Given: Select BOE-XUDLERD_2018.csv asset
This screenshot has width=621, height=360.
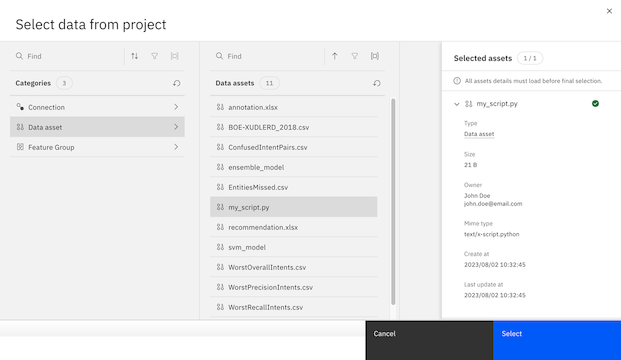Looking at the screenshot, I should [x=293, y=127].
